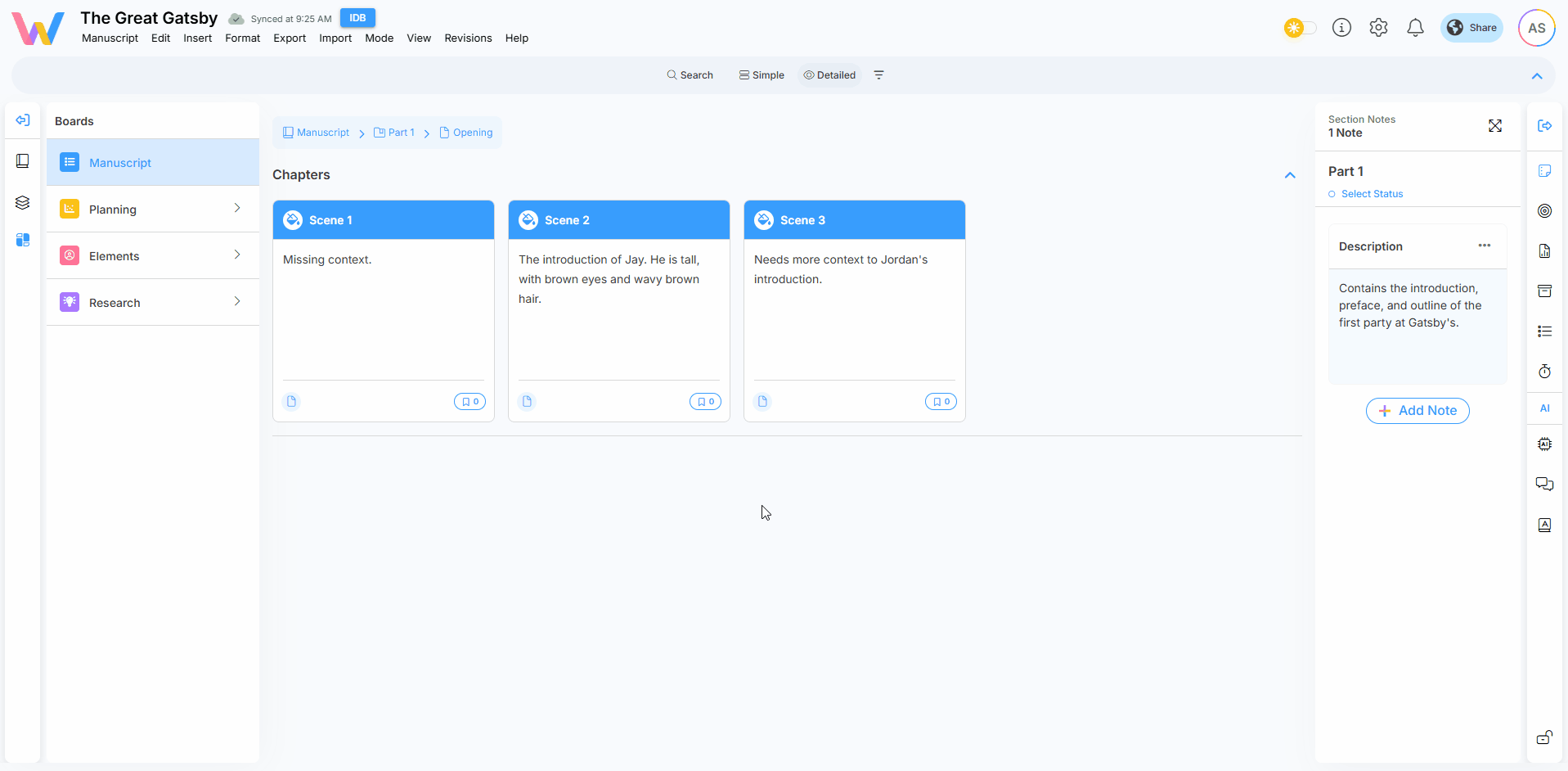
Task: Toggle the light/dark theme switch
Action: [1300, 28]
